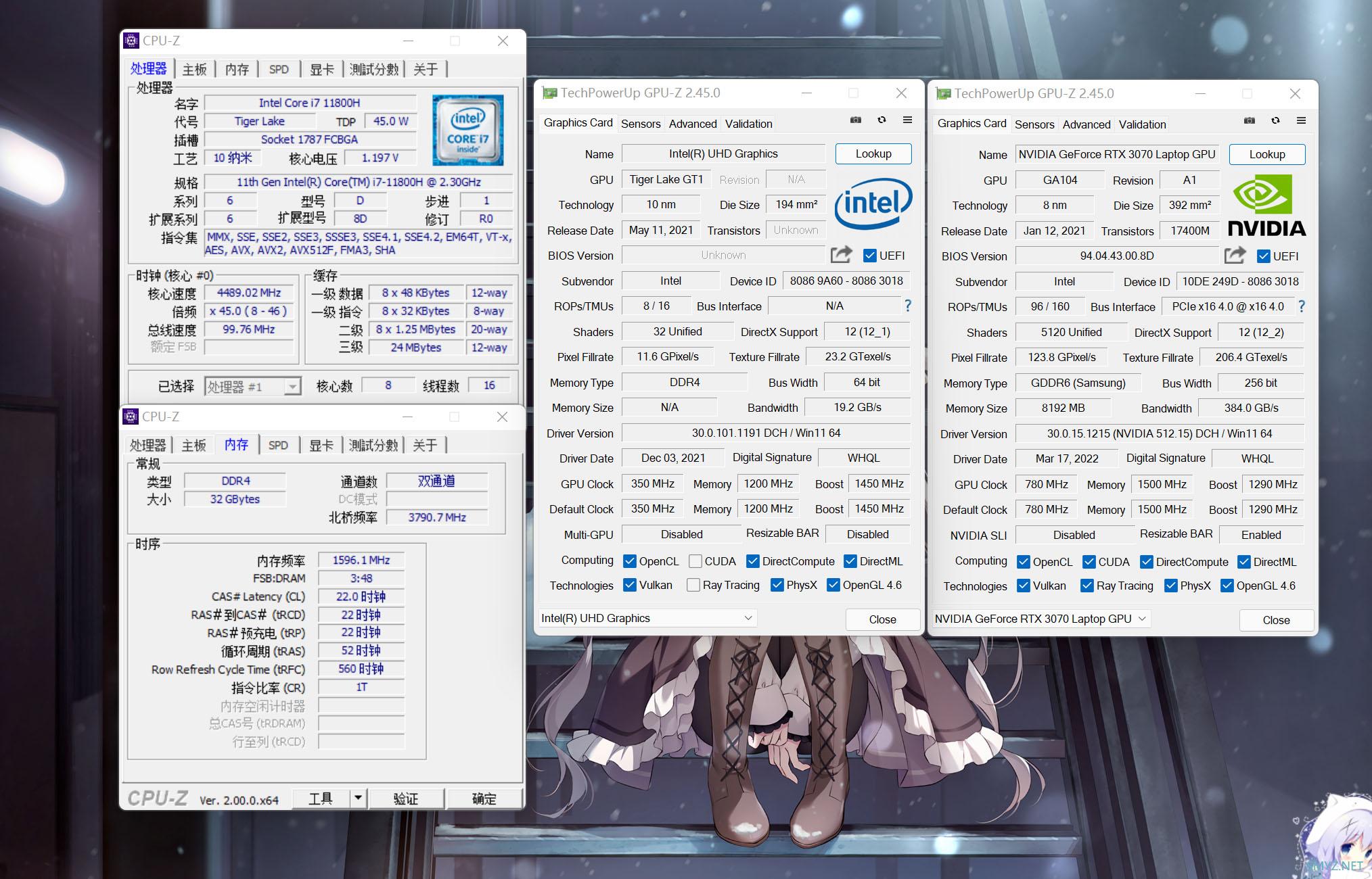
Task: Click the Bus Interface question mark in Intel GPU-Z
Action: click(x=908, y=306)
